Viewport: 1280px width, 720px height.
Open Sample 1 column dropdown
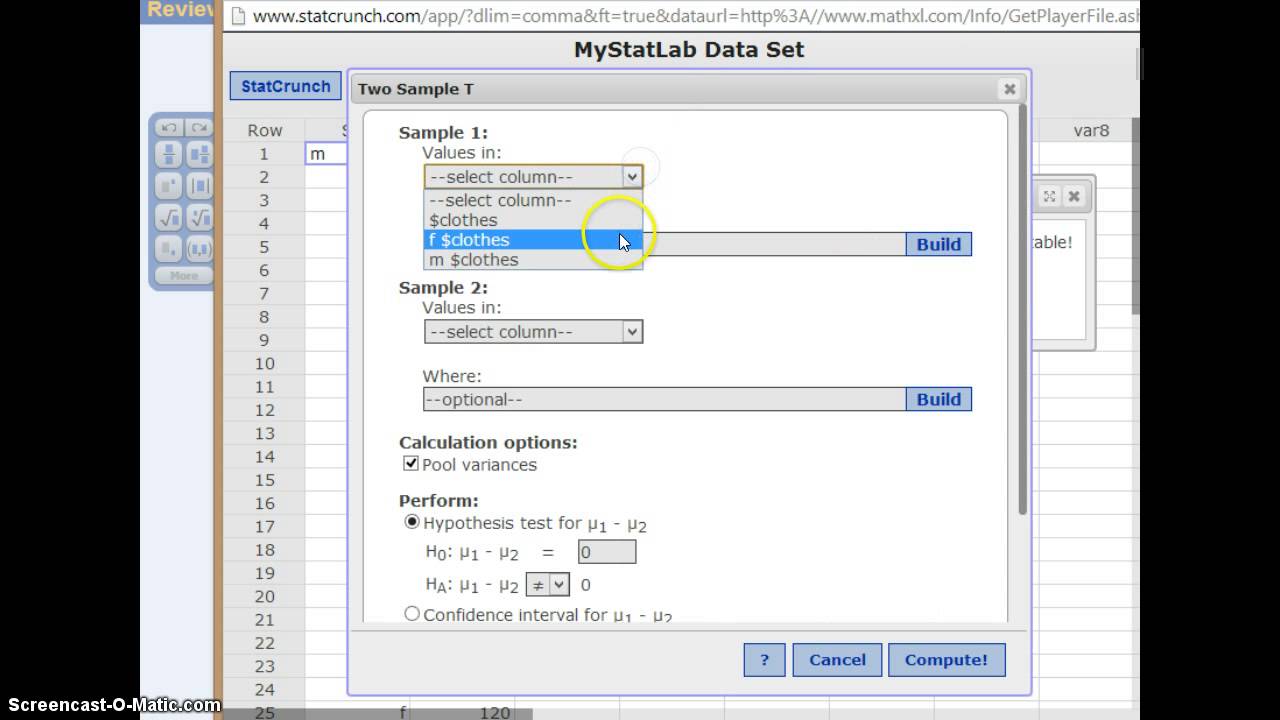(533, 177)
